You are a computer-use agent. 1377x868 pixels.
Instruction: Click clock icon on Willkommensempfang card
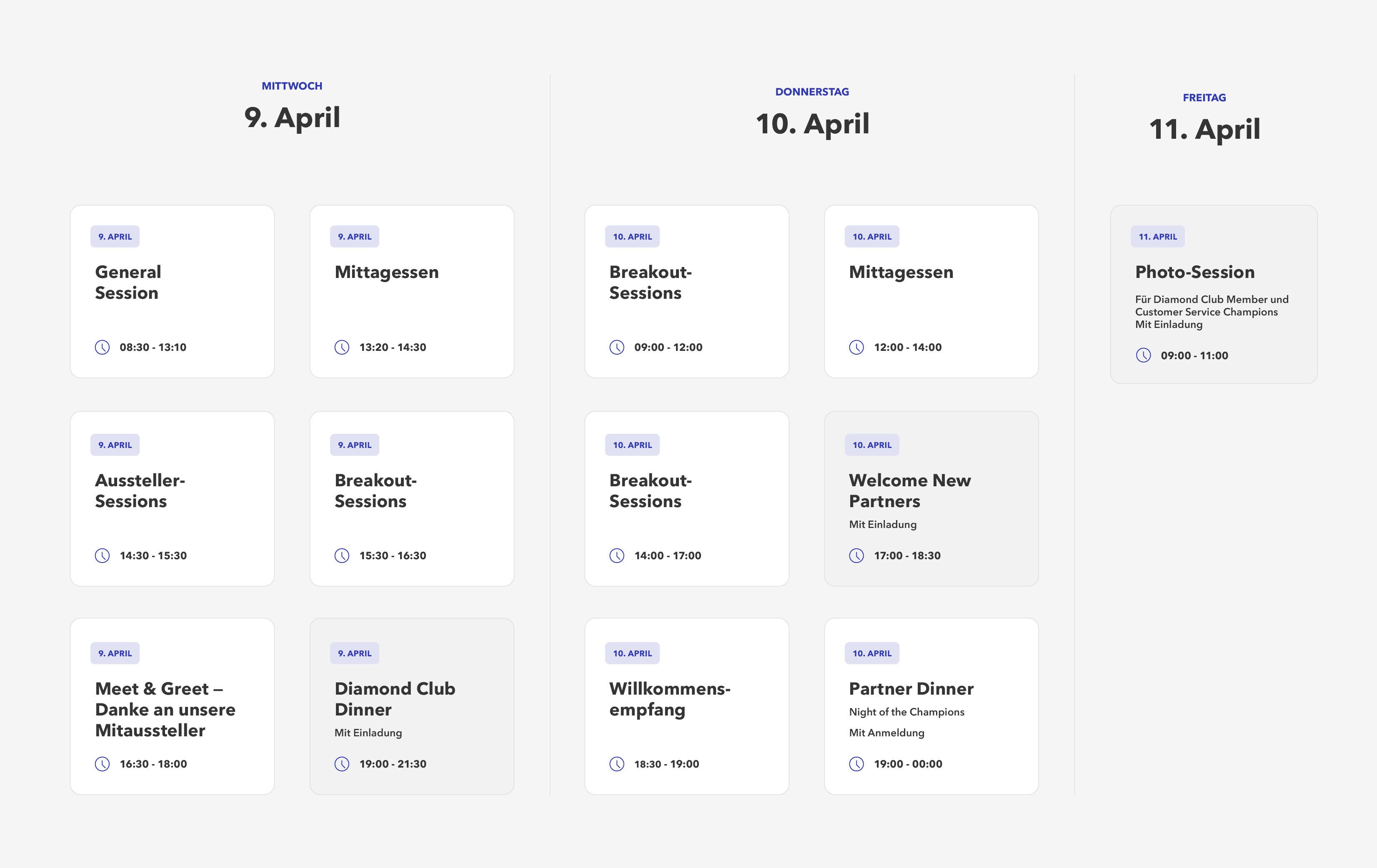tap(617, 764)
